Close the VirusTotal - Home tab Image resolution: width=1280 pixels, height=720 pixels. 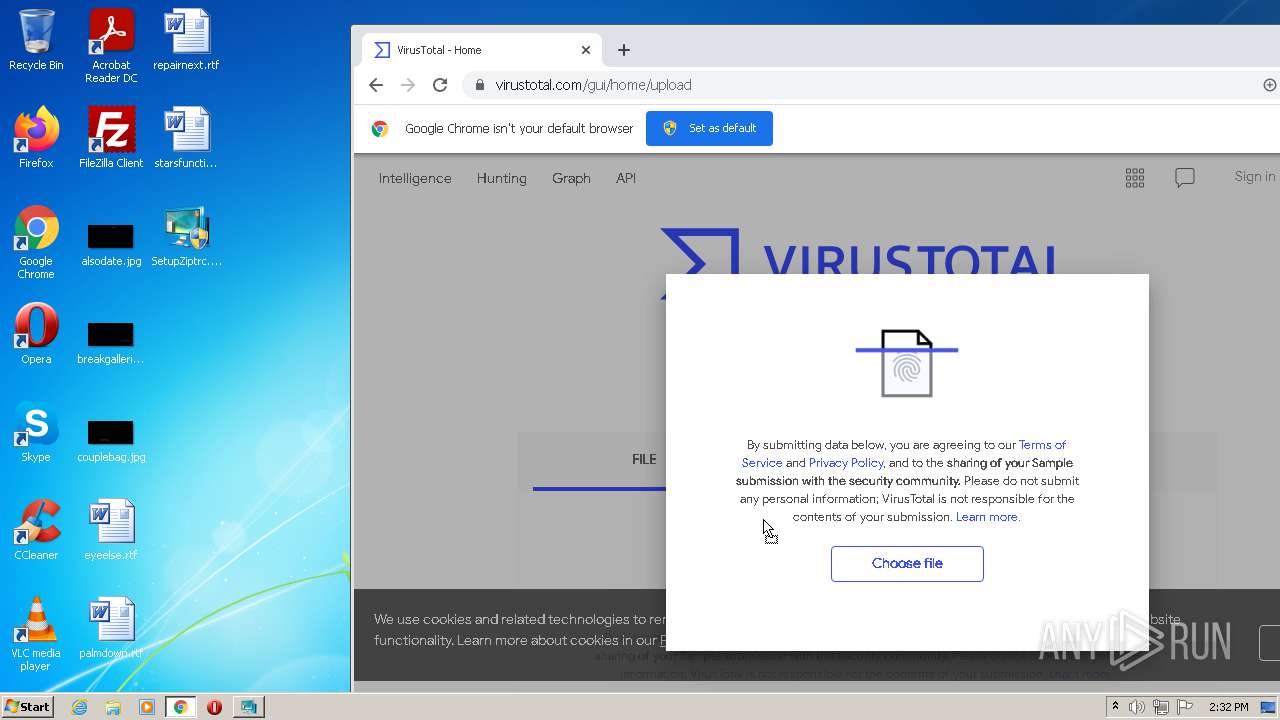(586, 50)
